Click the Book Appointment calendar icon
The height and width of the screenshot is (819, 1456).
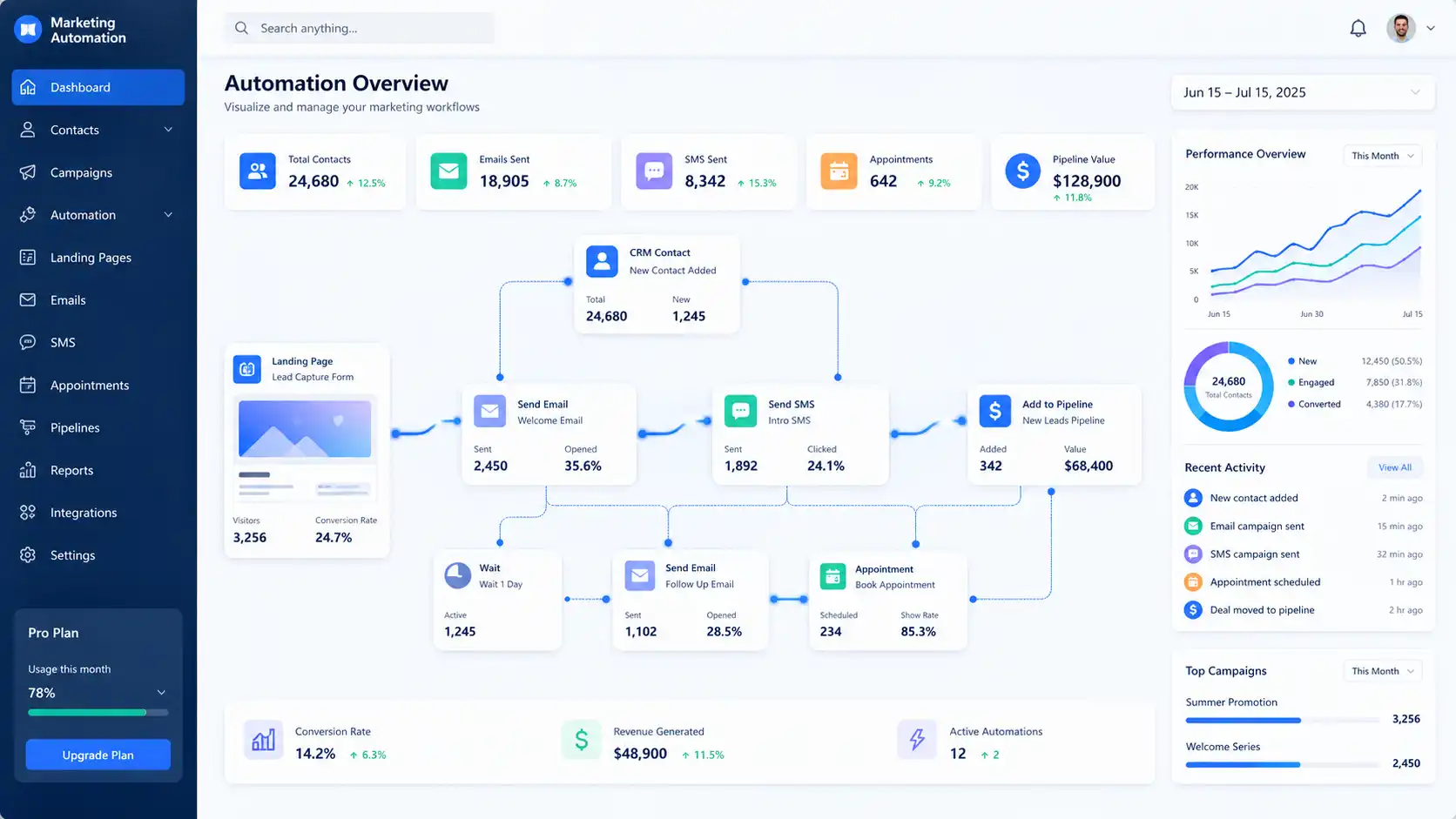point(833,576)
